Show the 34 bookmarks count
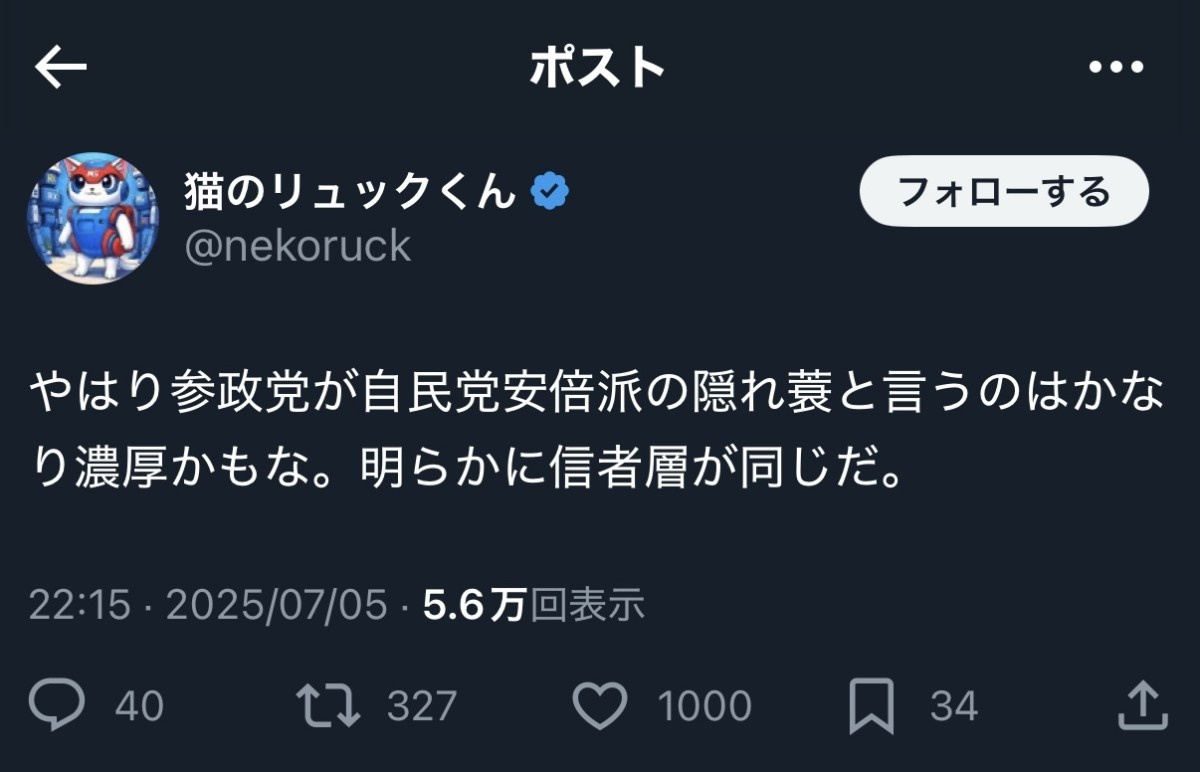The image size is (1200, 772). coord(953,706)
